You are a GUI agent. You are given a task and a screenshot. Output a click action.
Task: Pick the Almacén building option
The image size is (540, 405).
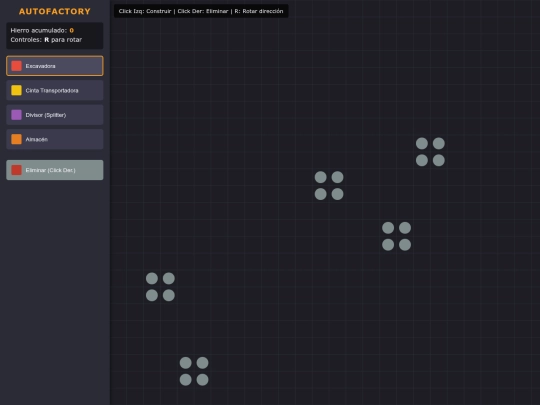(x=54, y=139)
